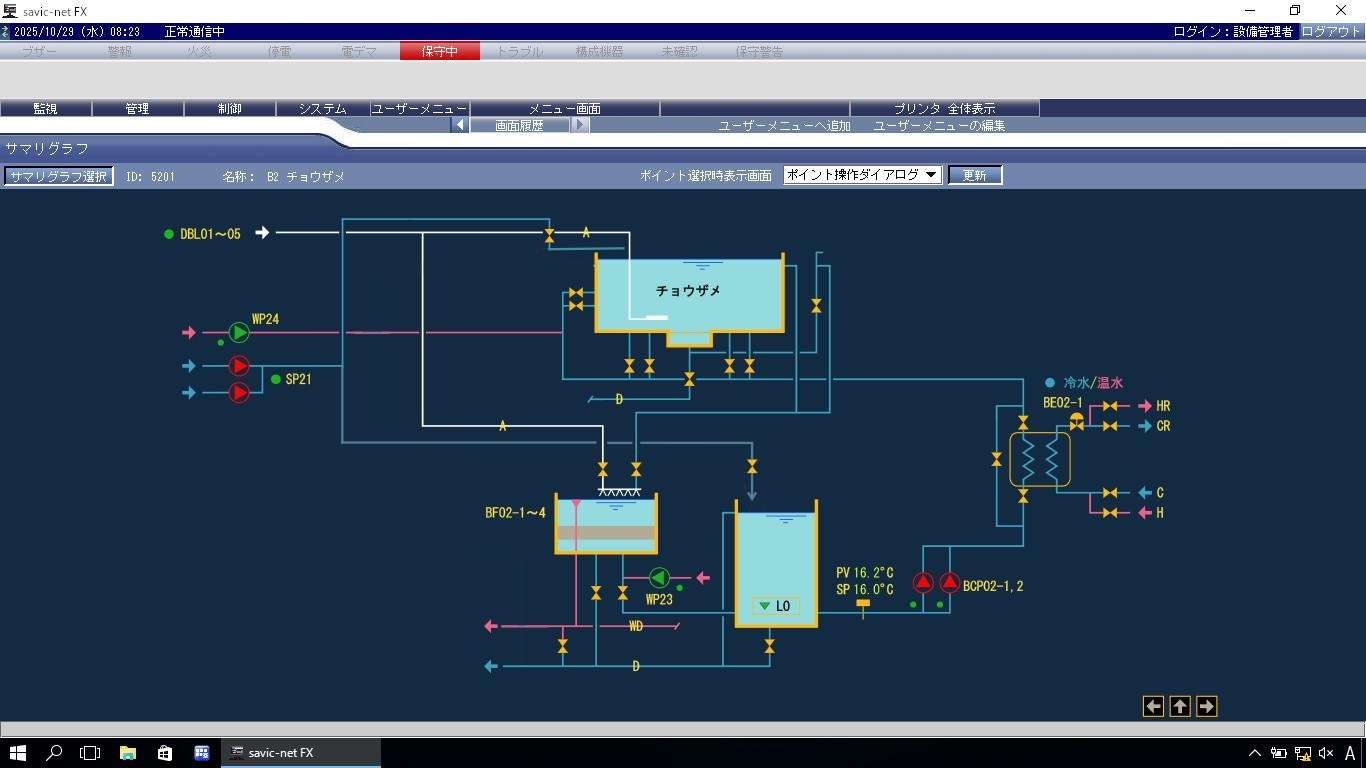
Task: Open the システム menu
Action: pos(322,109)
